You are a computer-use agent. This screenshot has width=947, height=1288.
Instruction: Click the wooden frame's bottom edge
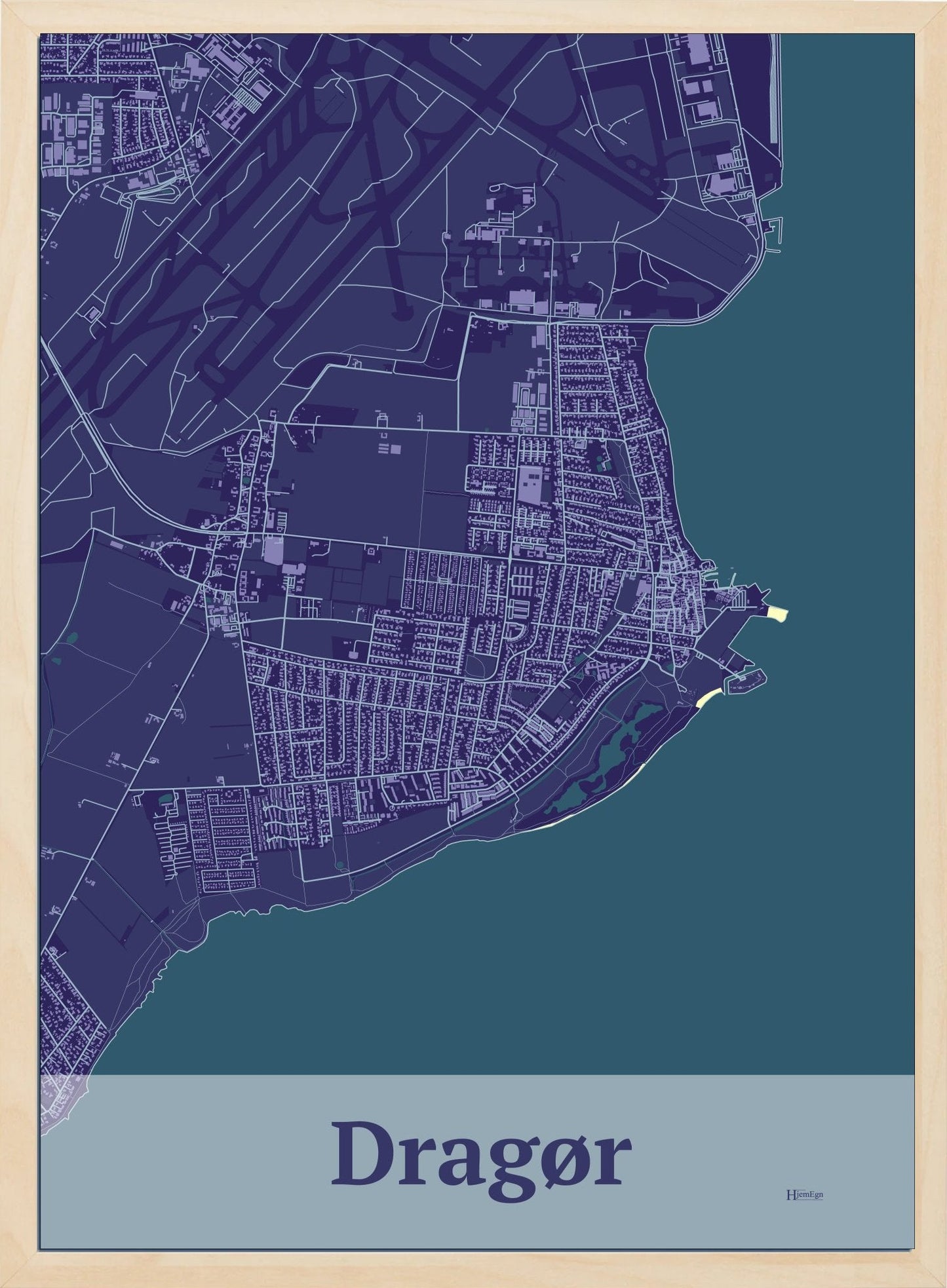(x=472, y=1278)
